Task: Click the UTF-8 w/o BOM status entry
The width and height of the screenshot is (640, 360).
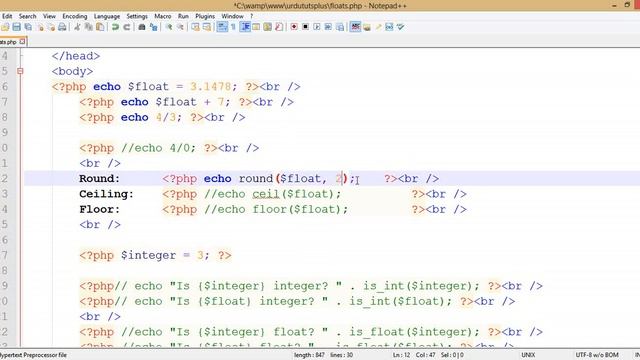Action: coord(597,355)
